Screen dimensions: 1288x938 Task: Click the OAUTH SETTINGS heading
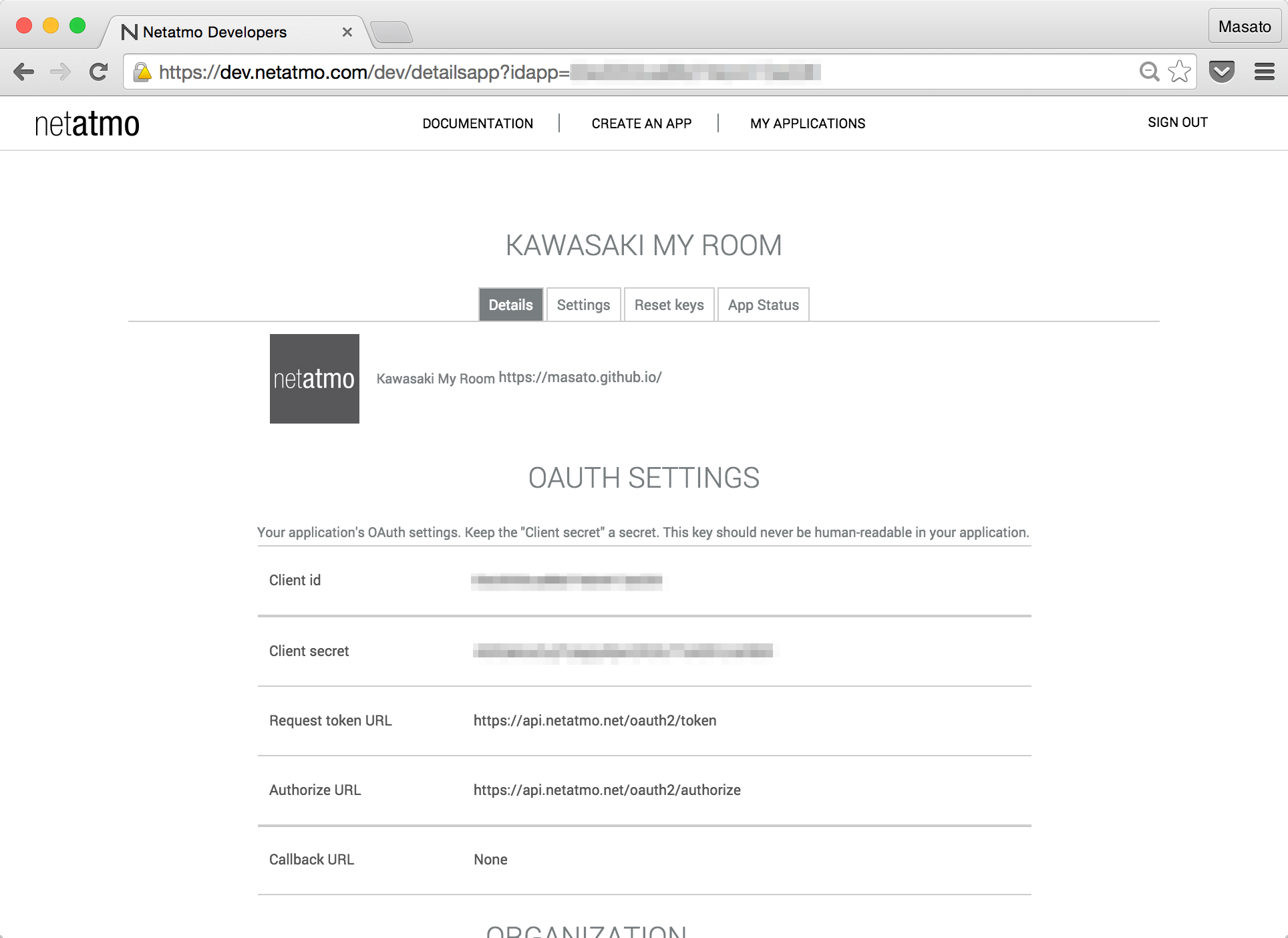[644, 478]
